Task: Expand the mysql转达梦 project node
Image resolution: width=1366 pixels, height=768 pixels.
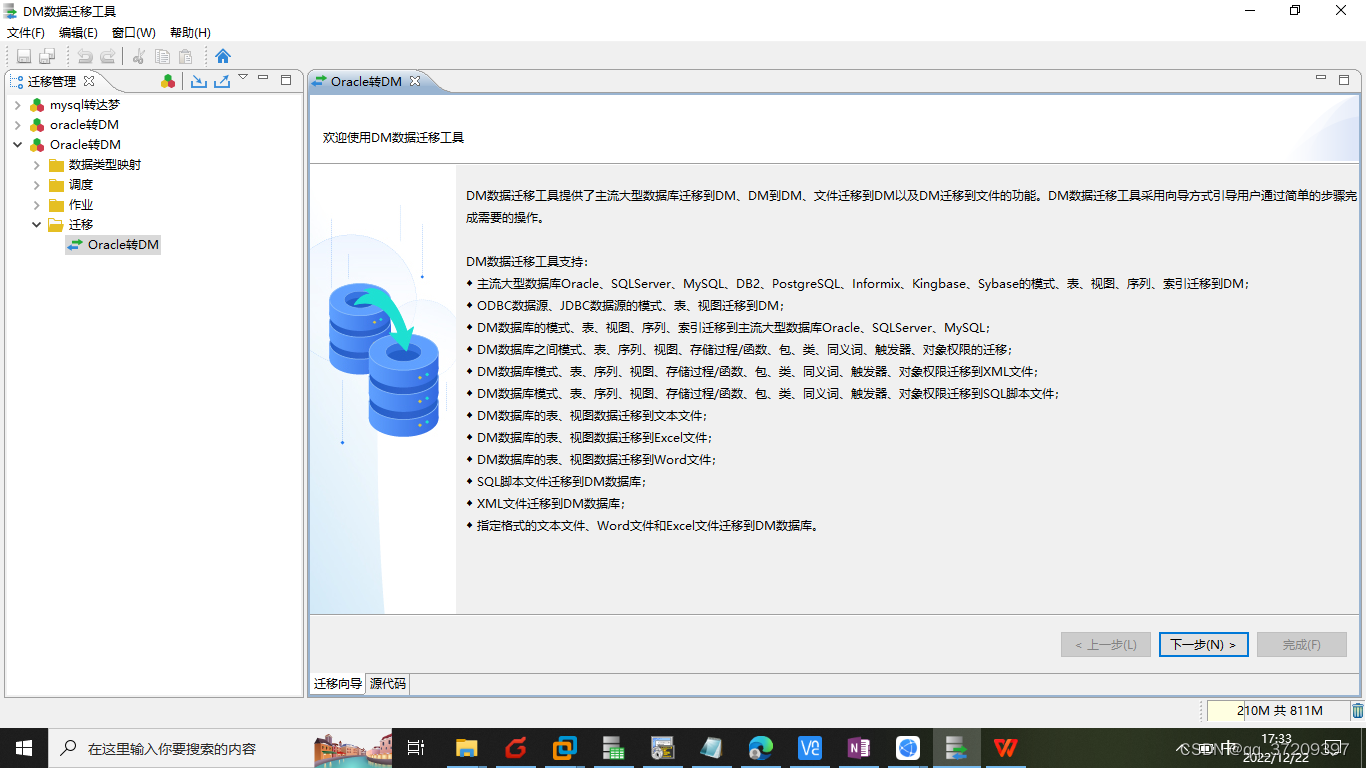Action: point(17,105)
